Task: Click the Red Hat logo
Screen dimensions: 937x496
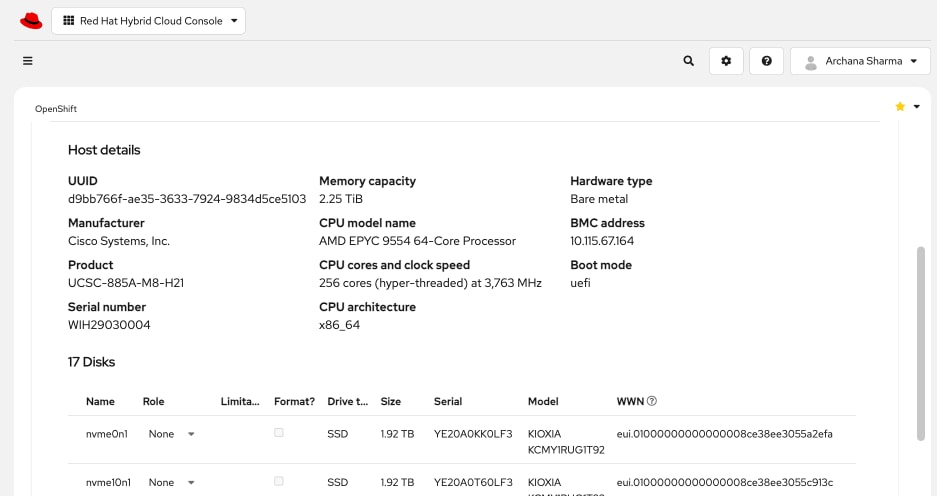Action: click(31, 21)
